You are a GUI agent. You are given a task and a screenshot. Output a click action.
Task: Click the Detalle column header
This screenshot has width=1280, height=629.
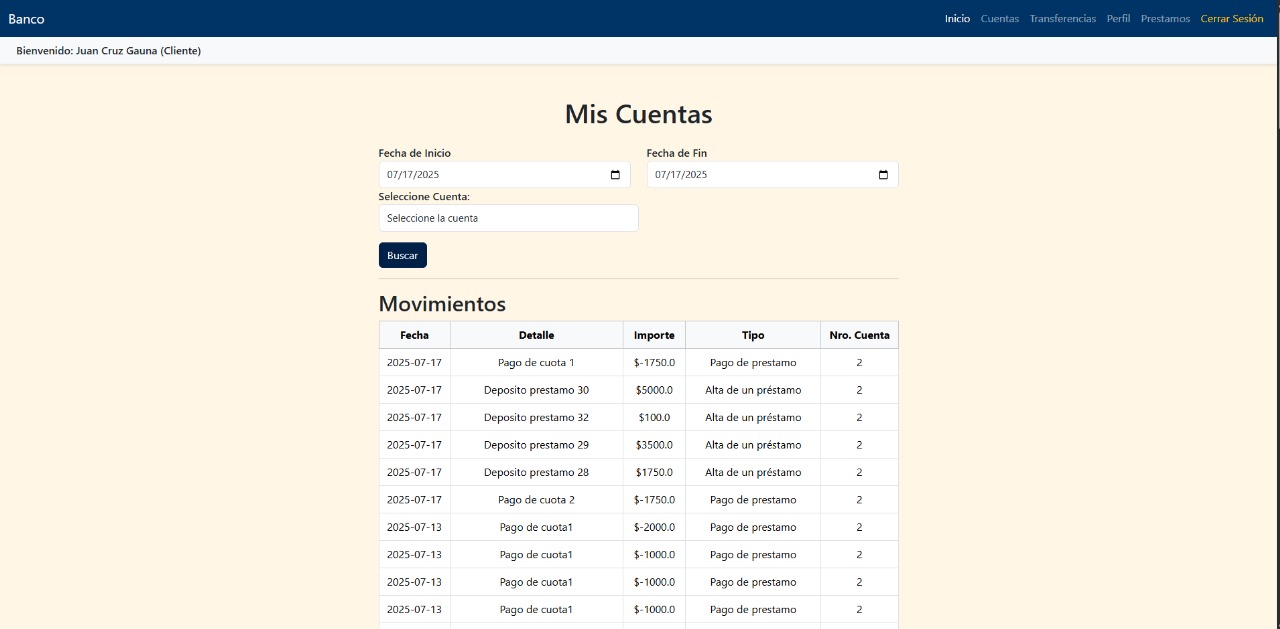click(x=536, y=335)
